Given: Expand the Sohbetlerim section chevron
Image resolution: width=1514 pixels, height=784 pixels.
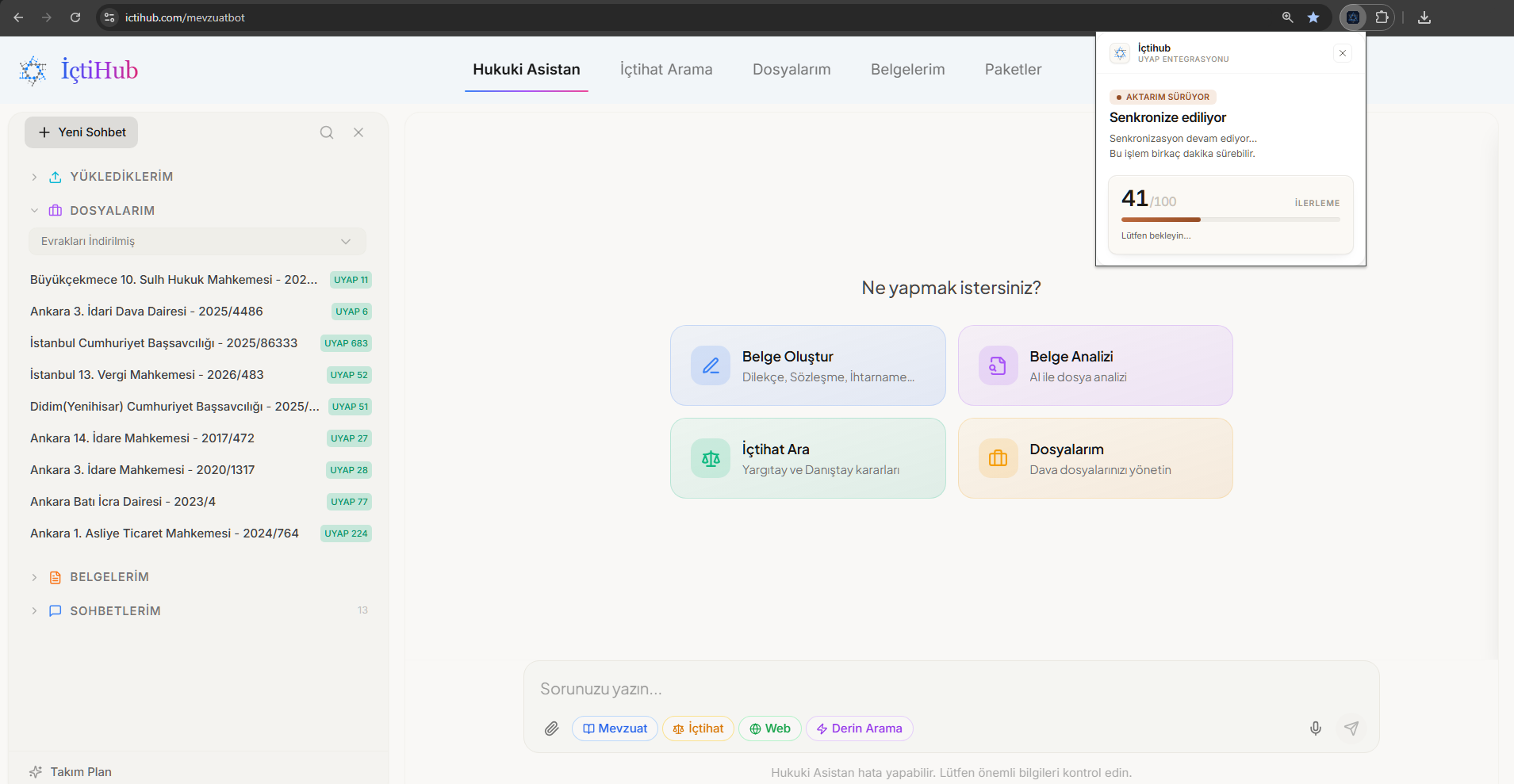Looking at the screenshot, I should [34, 611].
